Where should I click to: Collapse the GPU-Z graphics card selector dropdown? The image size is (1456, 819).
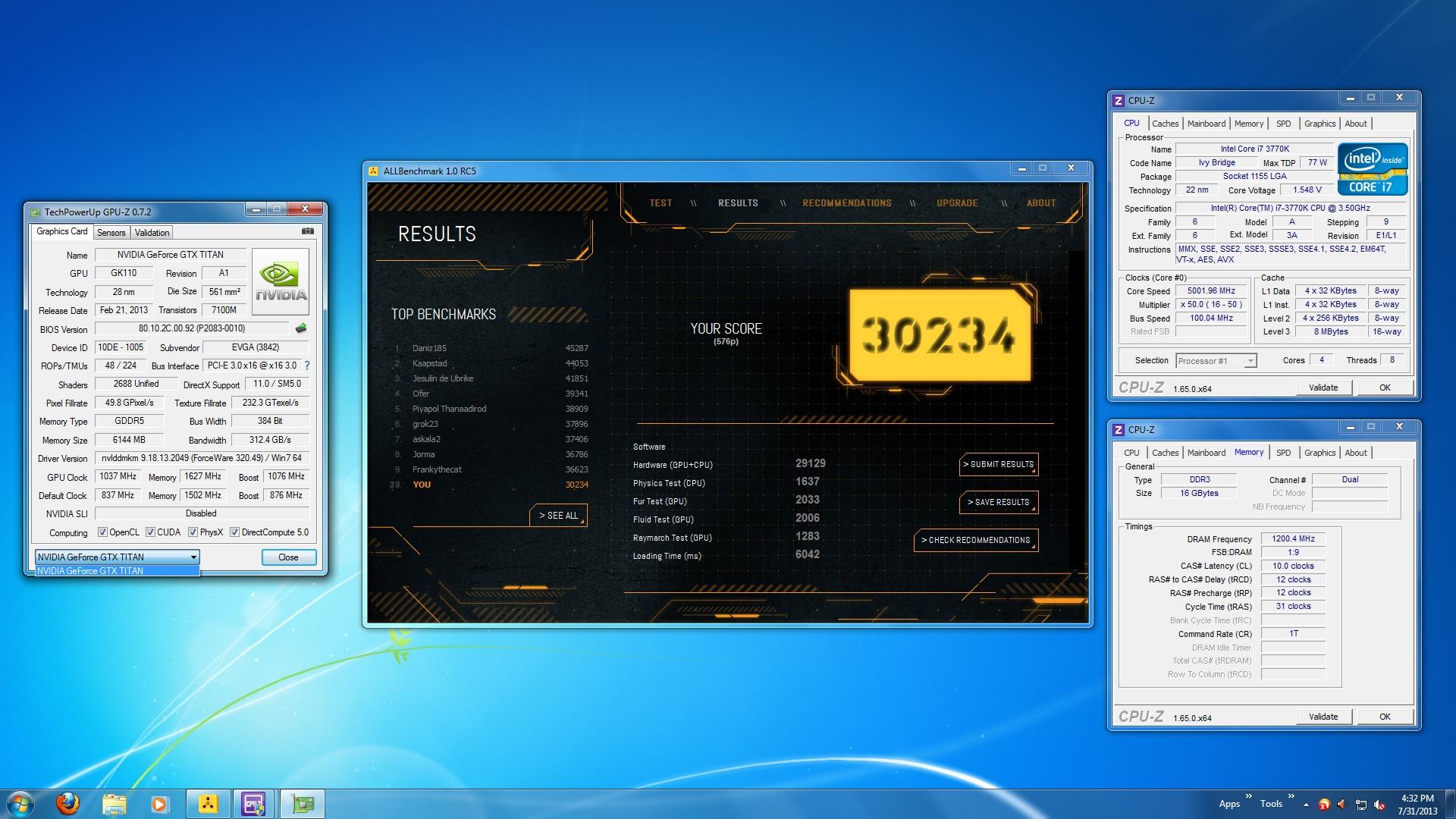tap(193, 557)
